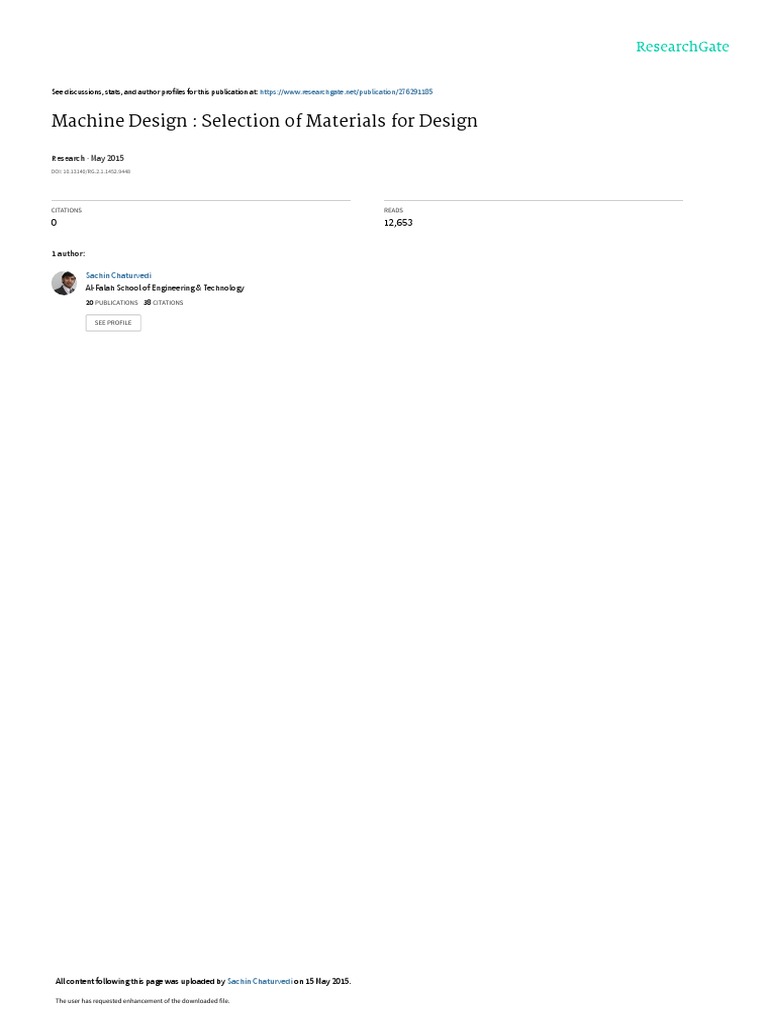The image size is (768, 1024).
Task: View the author's 38 citations
Action: coord(163,302)
